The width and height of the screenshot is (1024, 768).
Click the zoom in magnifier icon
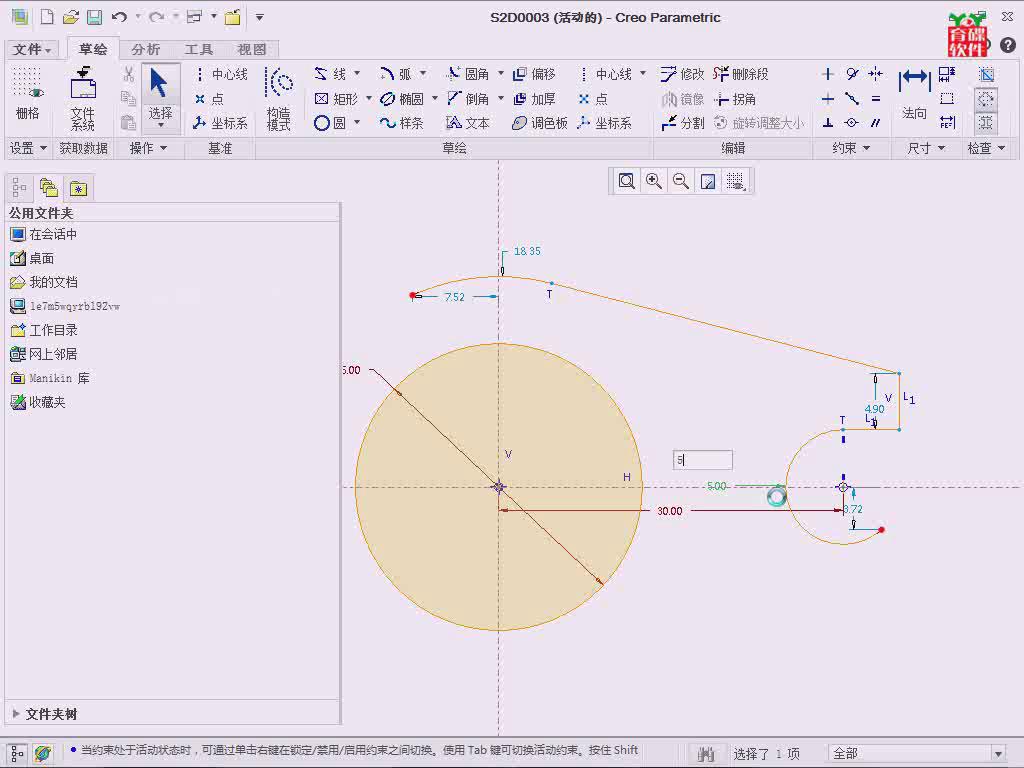click(x=654, y=181)
